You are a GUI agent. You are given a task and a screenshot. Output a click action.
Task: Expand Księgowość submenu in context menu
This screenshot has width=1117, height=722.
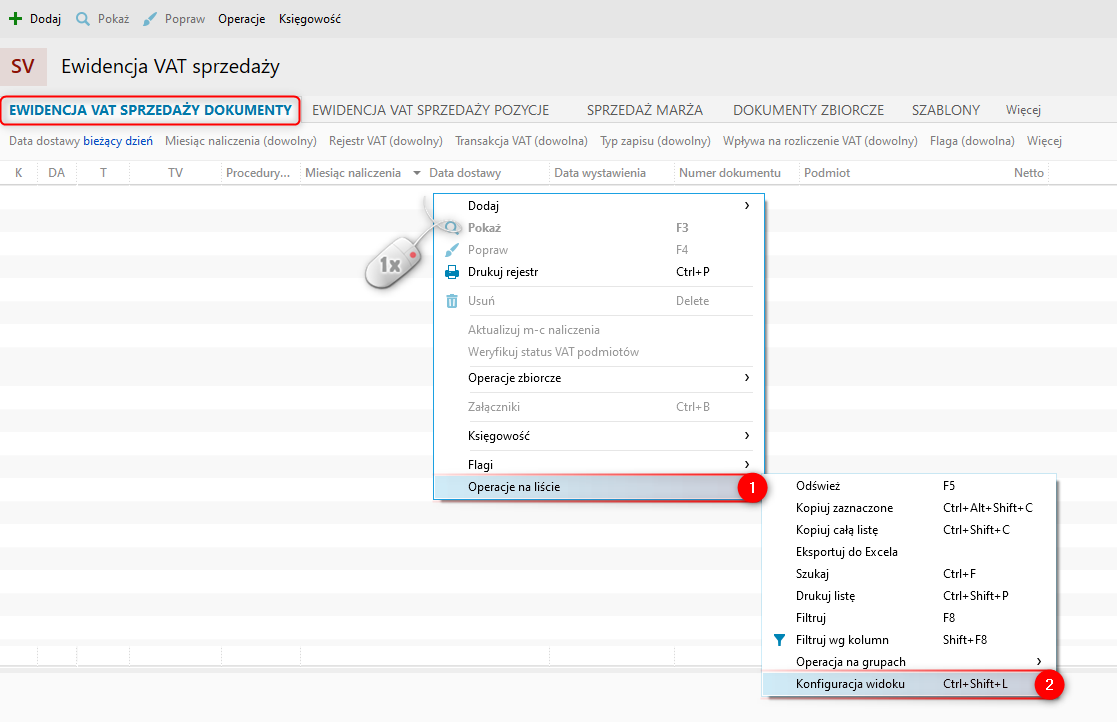click(x=599, y=436)
